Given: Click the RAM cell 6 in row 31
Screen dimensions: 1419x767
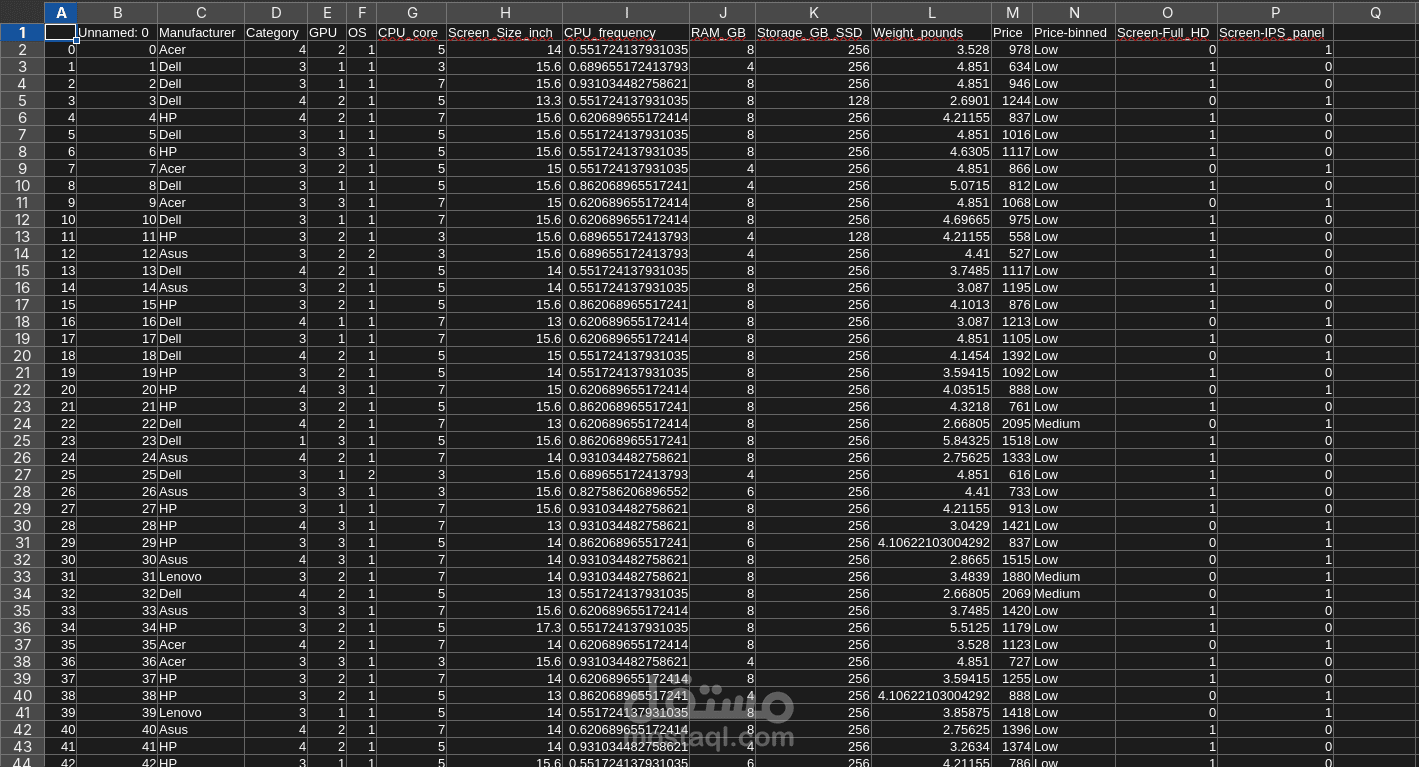Looking at the screenshot, I should click(x=722, y=542).
